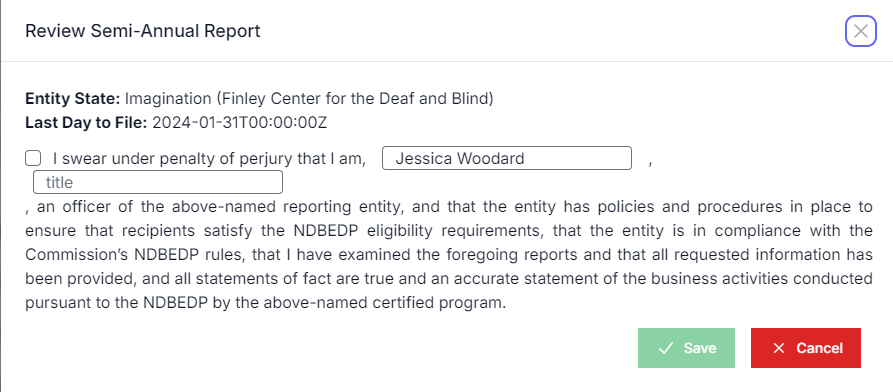Cancel the report review
The width and height of the screenshot is (893, 392).
tap(805, 348)
